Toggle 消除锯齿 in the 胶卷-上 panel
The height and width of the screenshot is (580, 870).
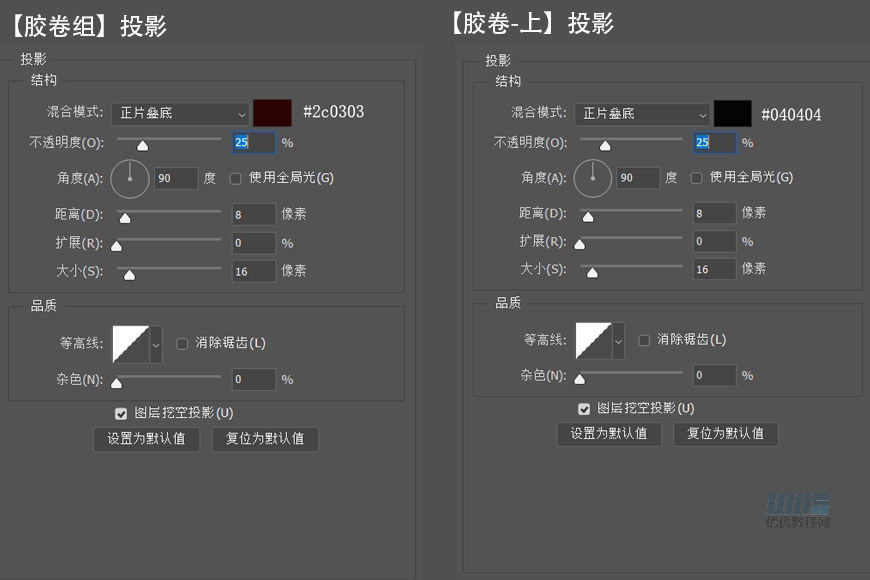(x=643, y=339)
